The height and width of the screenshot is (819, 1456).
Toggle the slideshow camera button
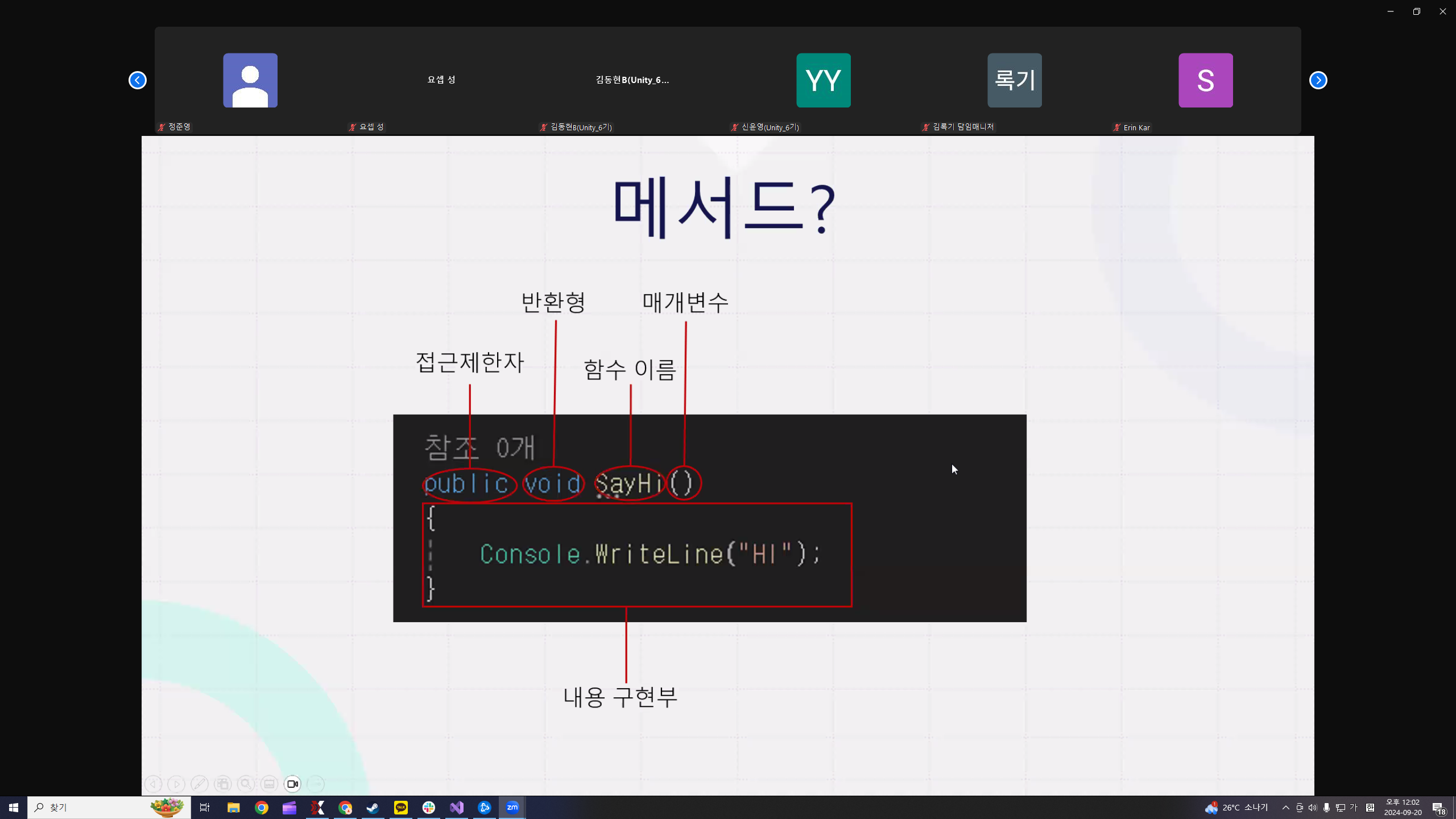click(x=292, y=784)
